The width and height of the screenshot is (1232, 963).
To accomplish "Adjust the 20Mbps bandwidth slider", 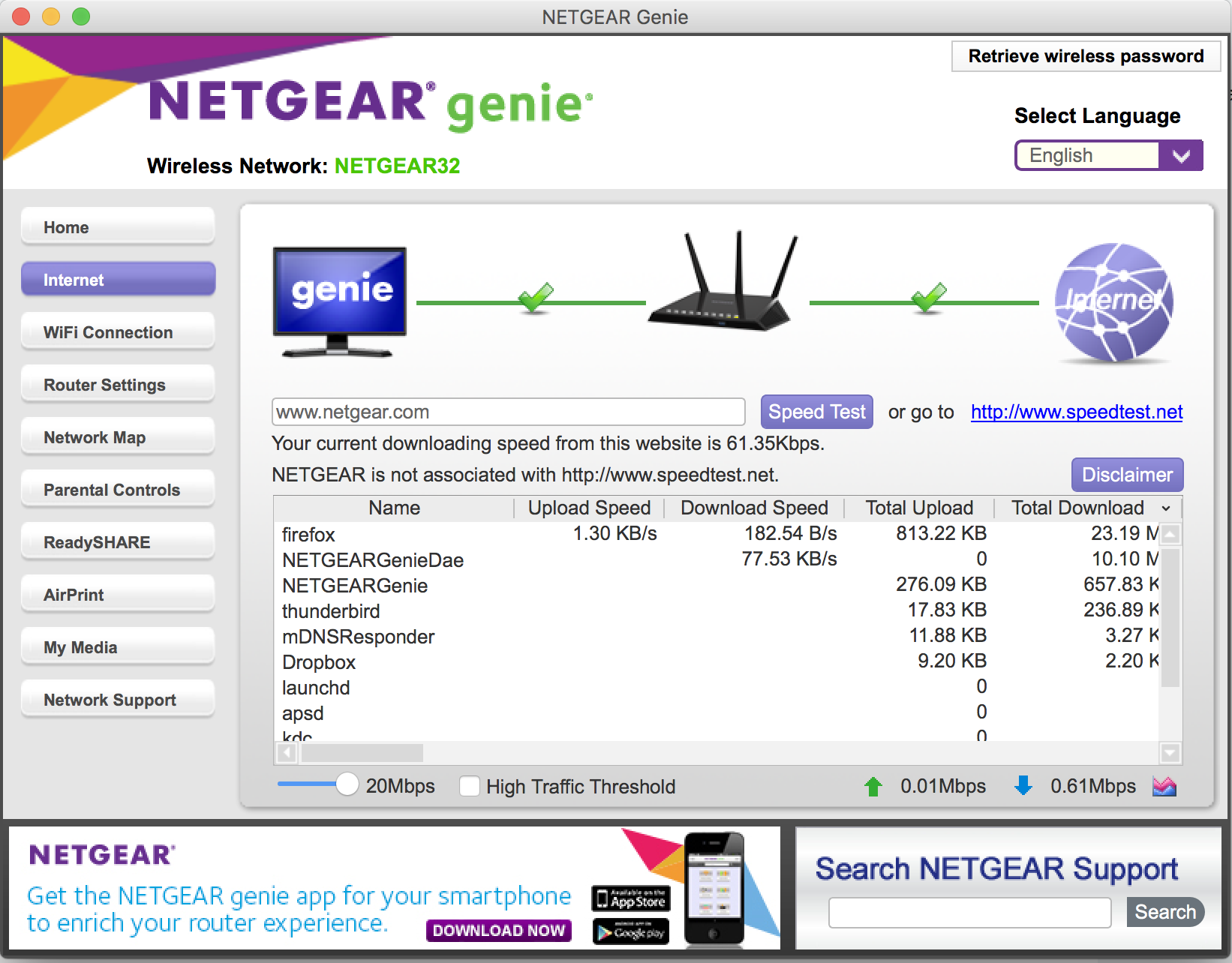I will 347,784.
